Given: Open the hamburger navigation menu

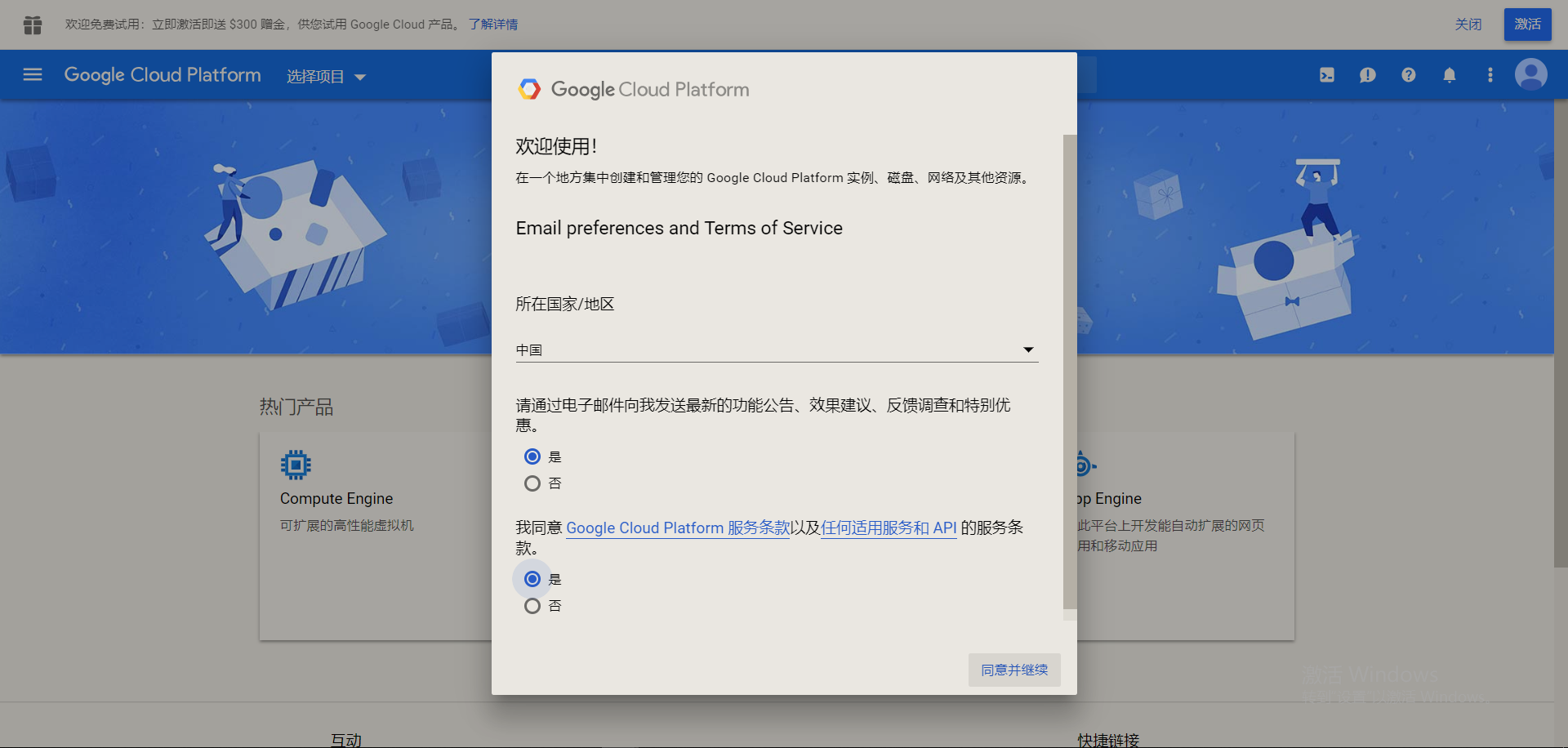Looking at the screenshot, I should point(33,75).
